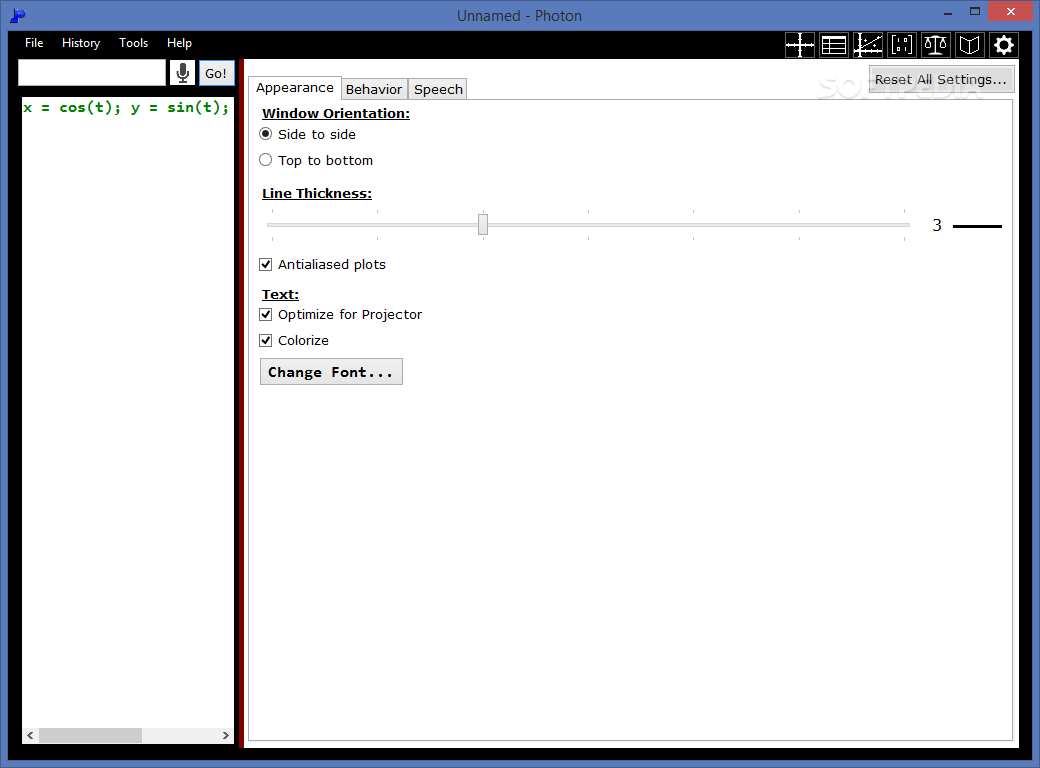The width and height of the screenshot is (1040, 768).
Task: Click the Go! button
Action: pos(216,73)
